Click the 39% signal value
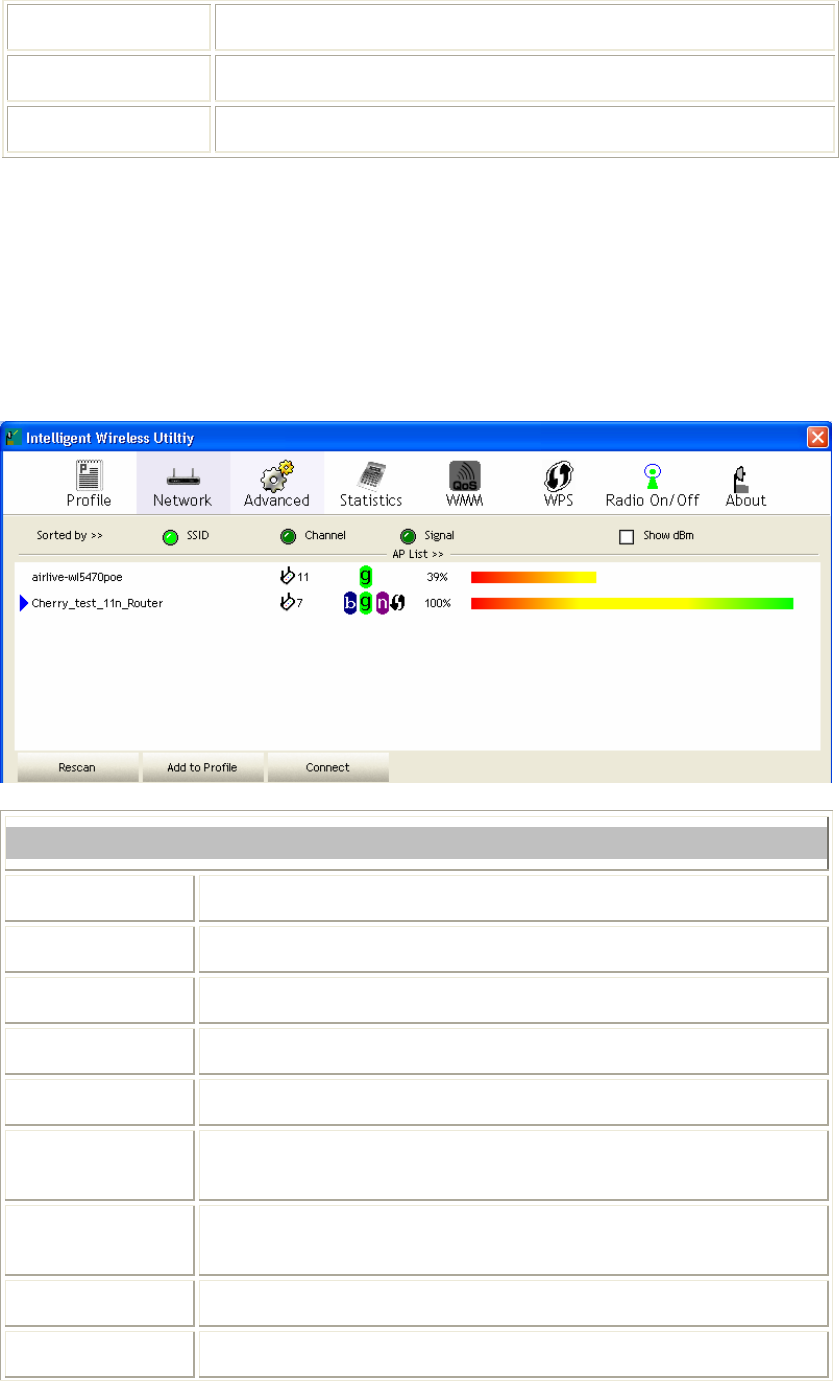Viewport: 839px width, 1381px height. (x=437, y=577)
